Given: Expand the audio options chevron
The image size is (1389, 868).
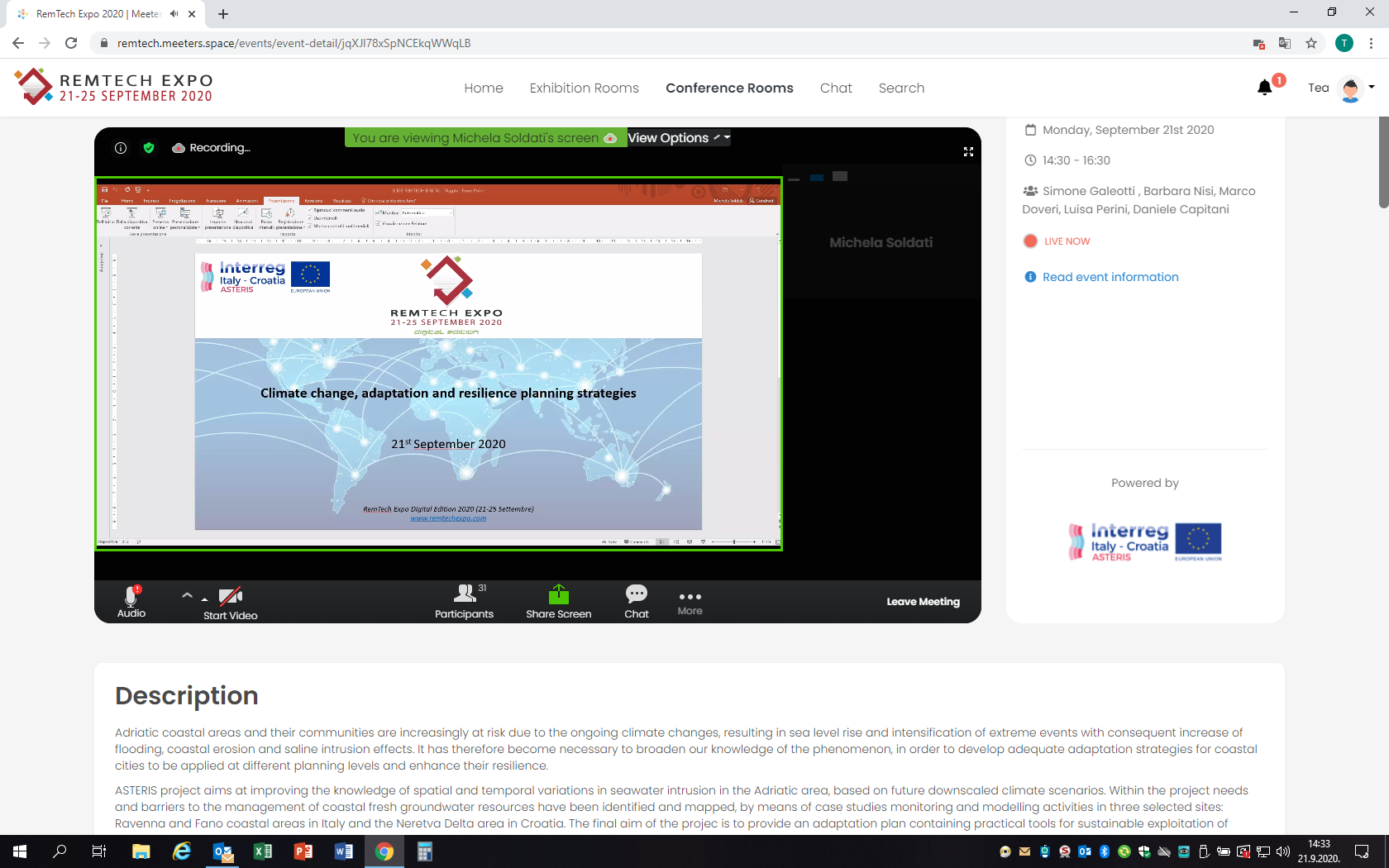Looking at the screenshot, I should pyautogui.click(x=188, y=595).
